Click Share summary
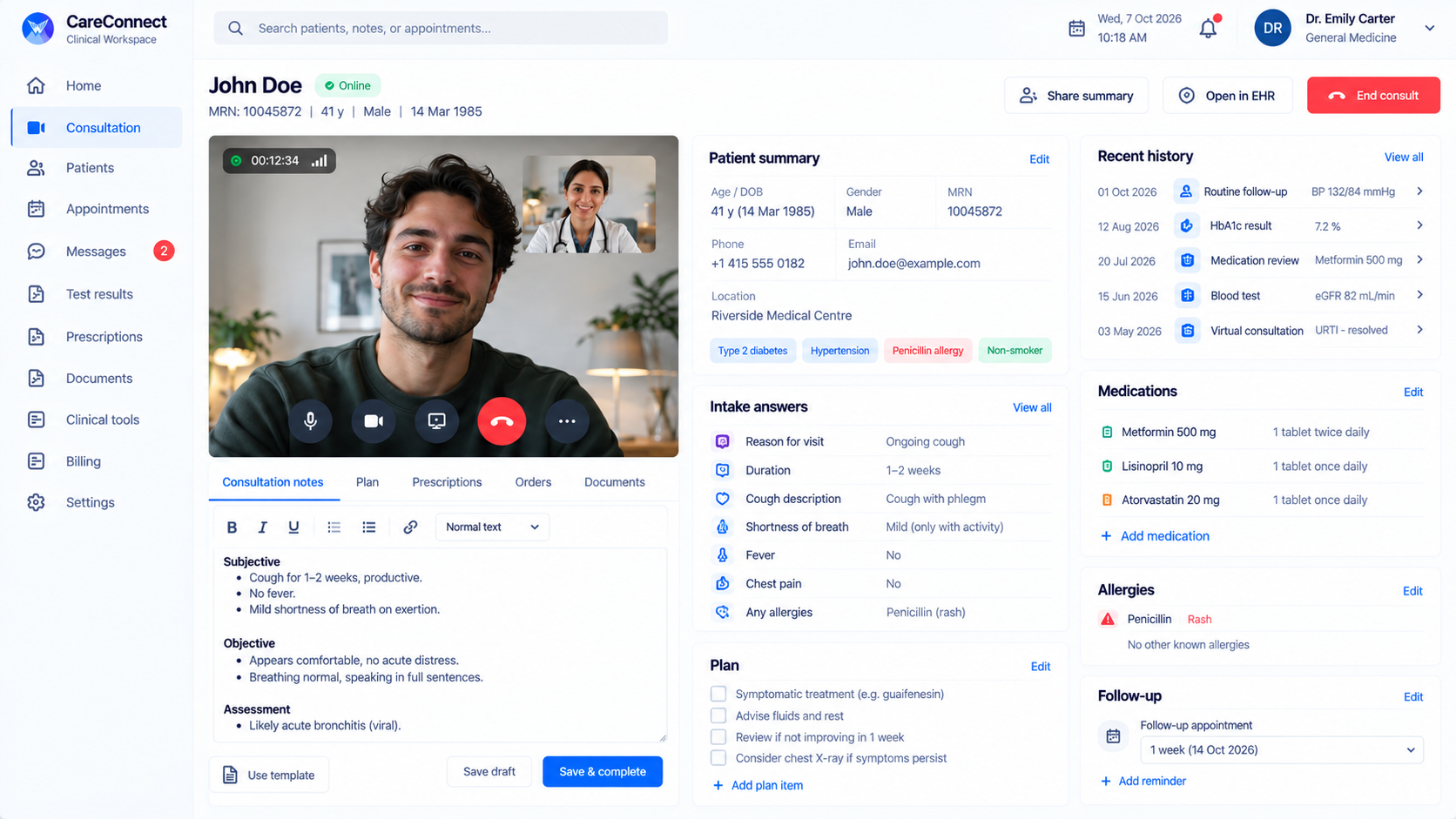This screenshot has width=1456, height=819. click(x=1076, y=96)
